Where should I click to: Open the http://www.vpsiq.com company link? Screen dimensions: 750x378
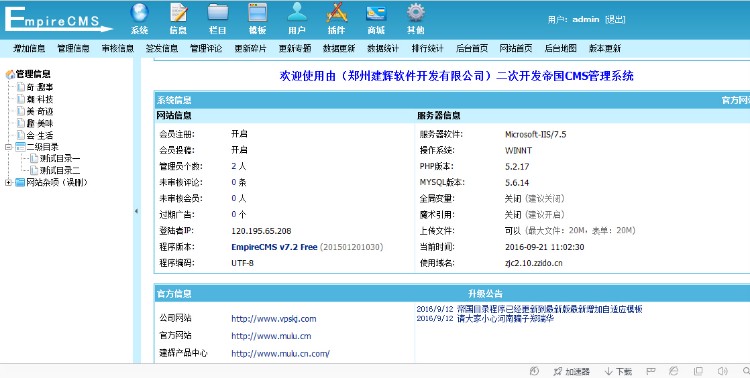tap(274, 319)
